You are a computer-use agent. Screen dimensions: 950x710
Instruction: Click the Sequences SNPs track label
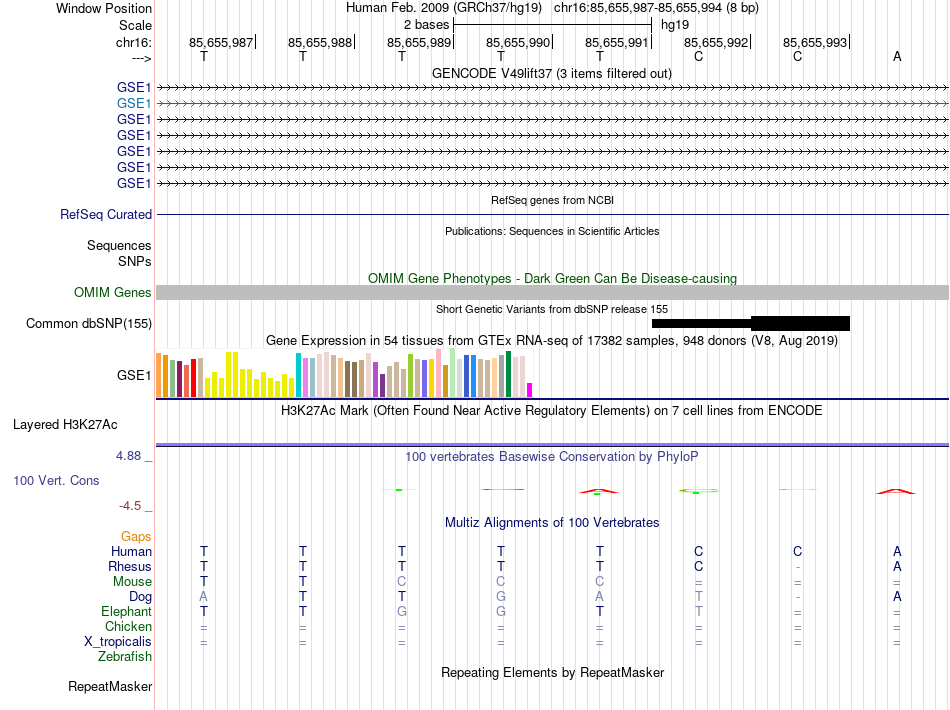[x=119, y=253]
